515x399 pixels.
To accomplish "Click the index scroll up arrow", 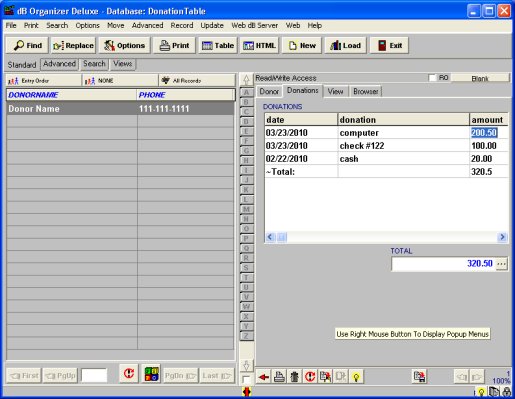I will 246,80.
